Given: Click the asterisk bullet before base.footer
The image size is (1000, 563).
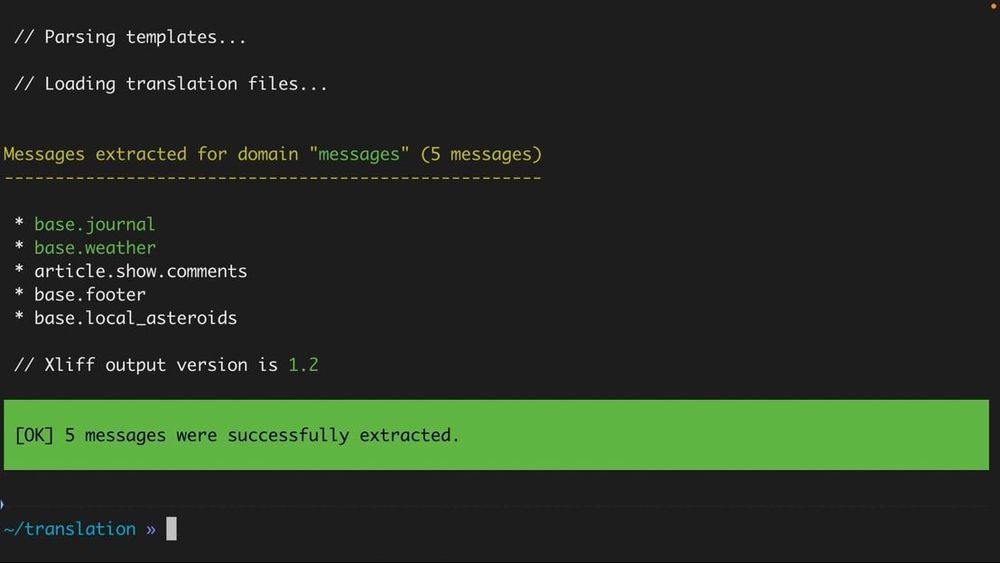Looking at the screenshot, I should click(x=19, y=293).
